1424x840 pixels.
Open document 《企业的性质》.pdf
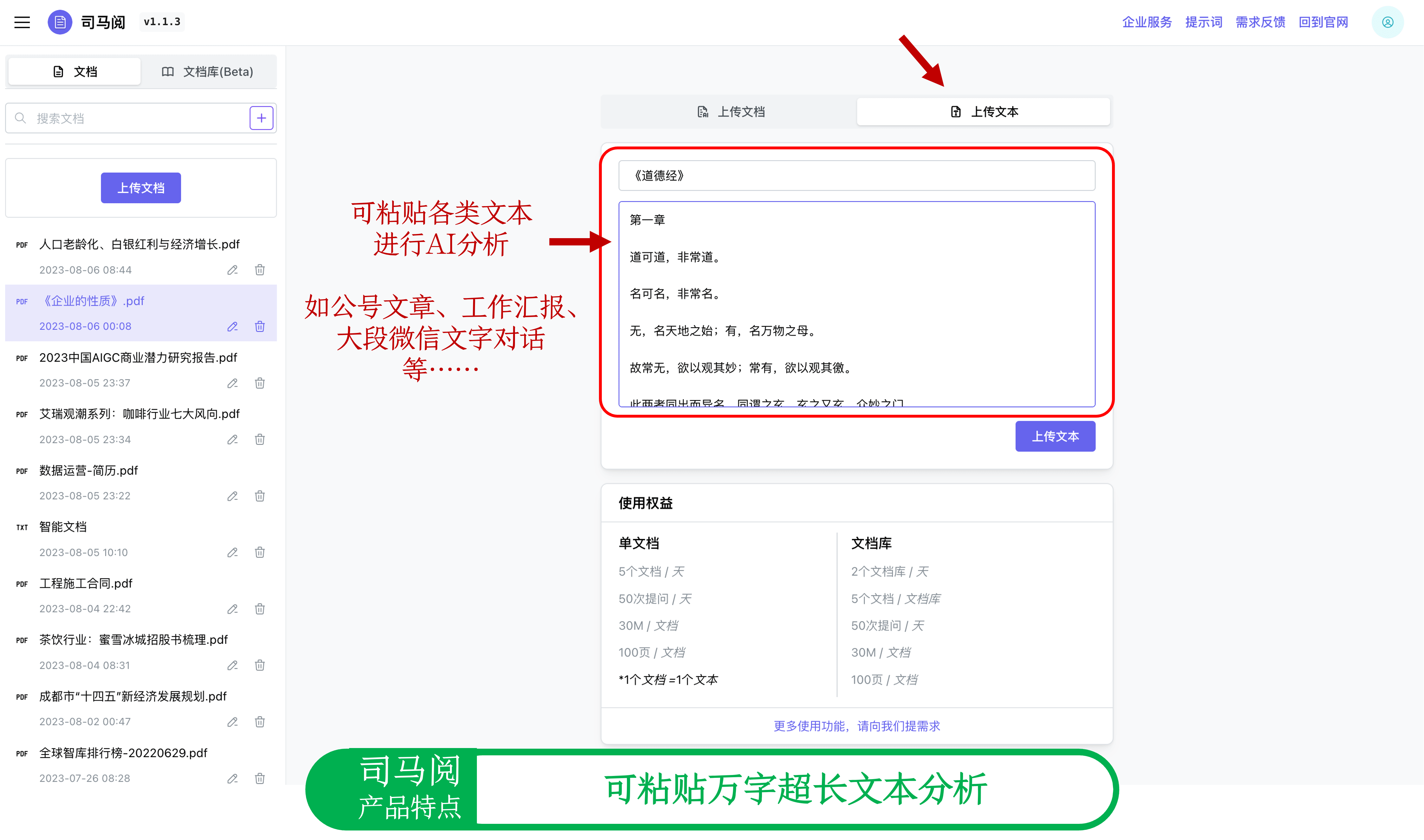click(92, 301)
